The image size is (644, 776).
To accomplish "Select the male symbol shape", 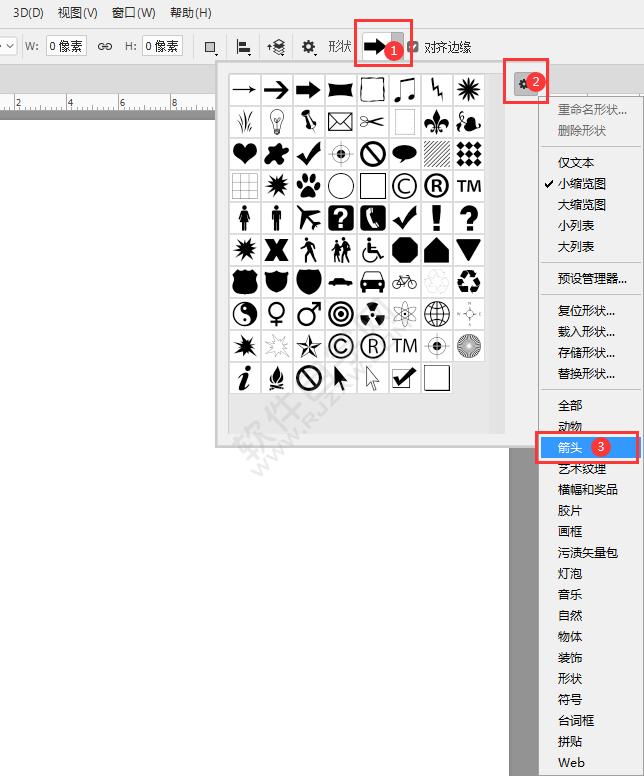I will pyautogui.click(x=308, y=314).
